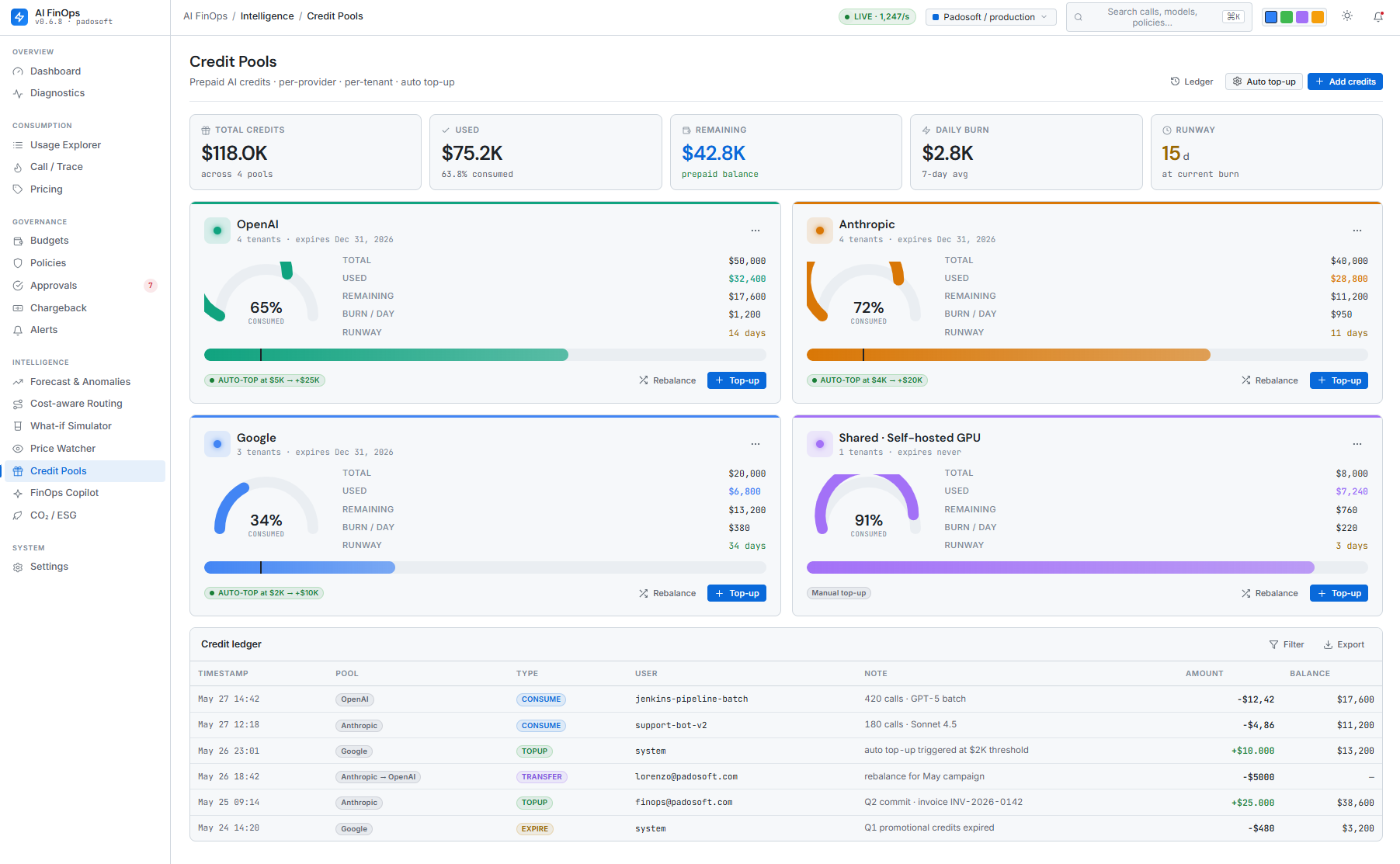Select the orange theme color swatch

click(1318, 17)
